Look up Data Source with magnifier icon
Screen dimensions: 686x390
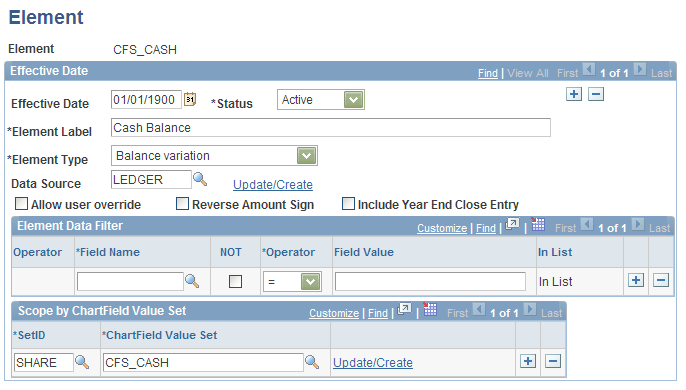click(200, 179)
